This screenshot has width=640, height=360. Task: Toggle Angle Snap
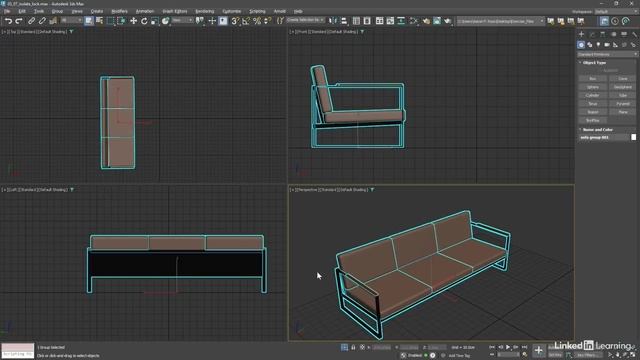pyautogui.click(x=246, y=21)
